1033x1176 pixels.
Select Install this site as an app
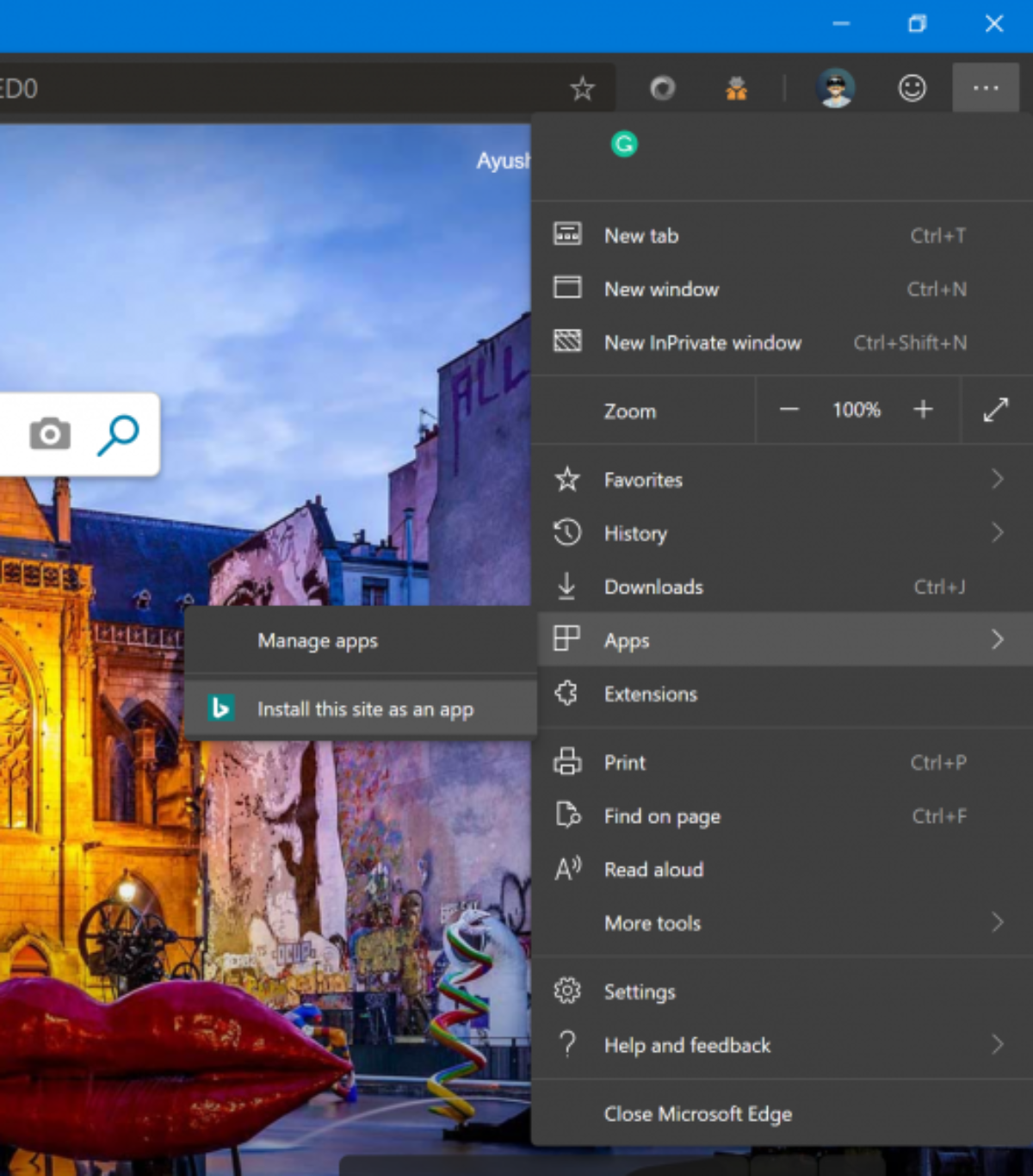[x=365, y=709]
